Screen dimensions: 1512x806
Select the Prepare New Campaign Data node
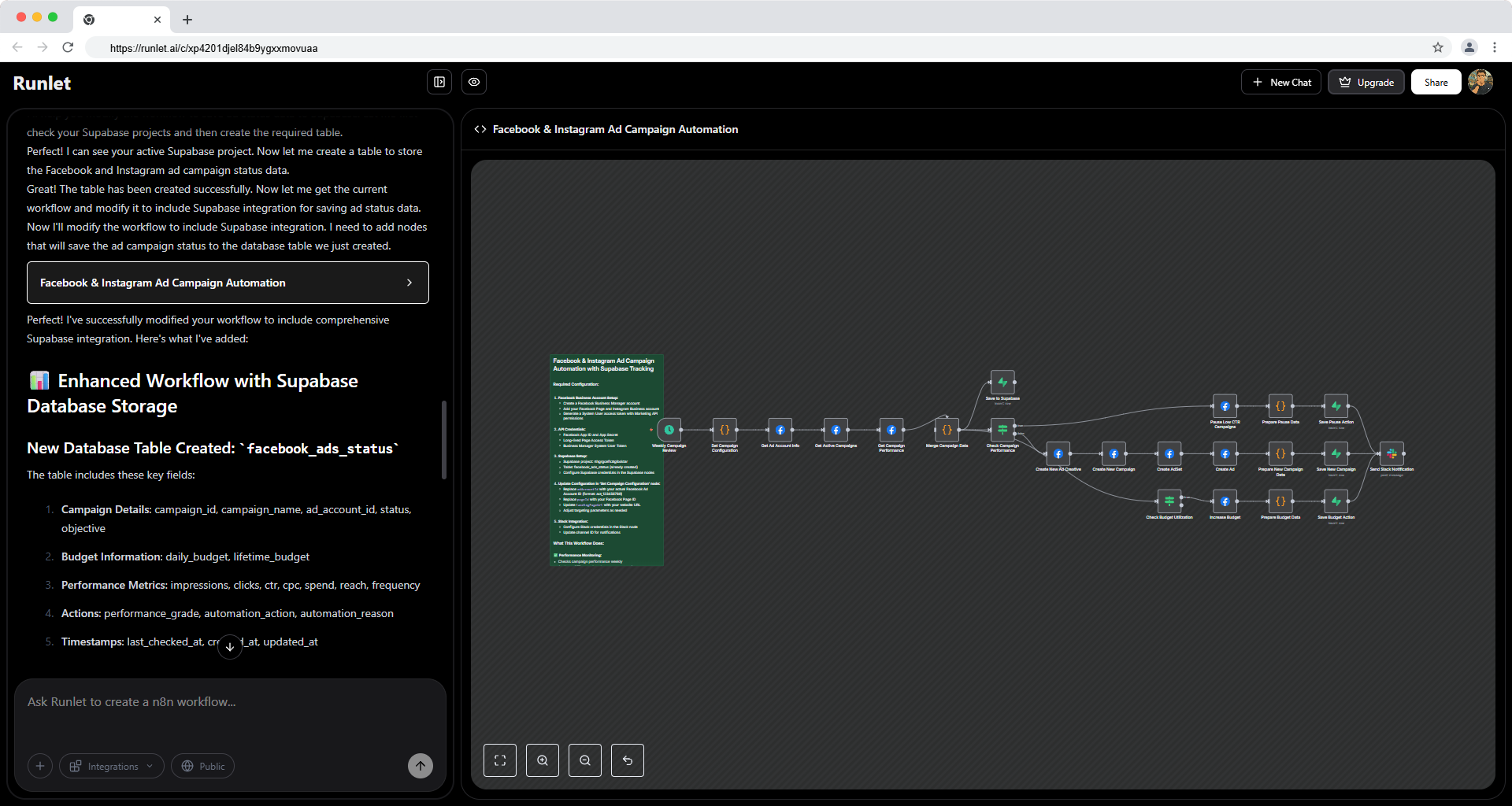1280,454
